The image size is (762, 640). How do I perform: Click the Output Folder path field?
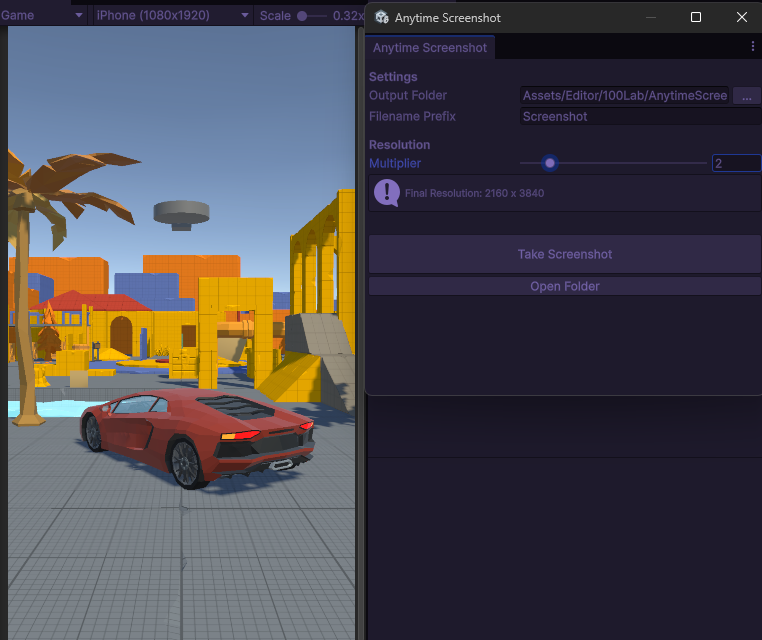(624, 96)
